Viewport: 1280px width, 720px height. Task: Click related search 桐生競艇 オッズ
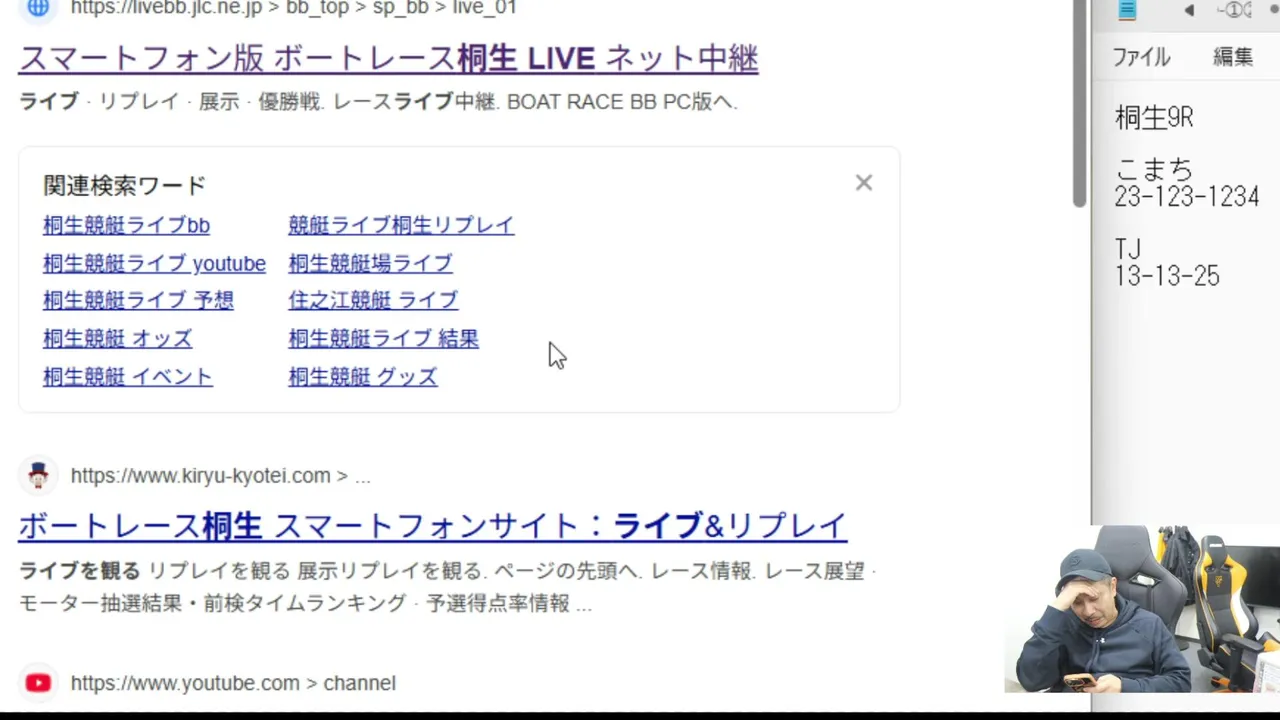pos(117,338)
